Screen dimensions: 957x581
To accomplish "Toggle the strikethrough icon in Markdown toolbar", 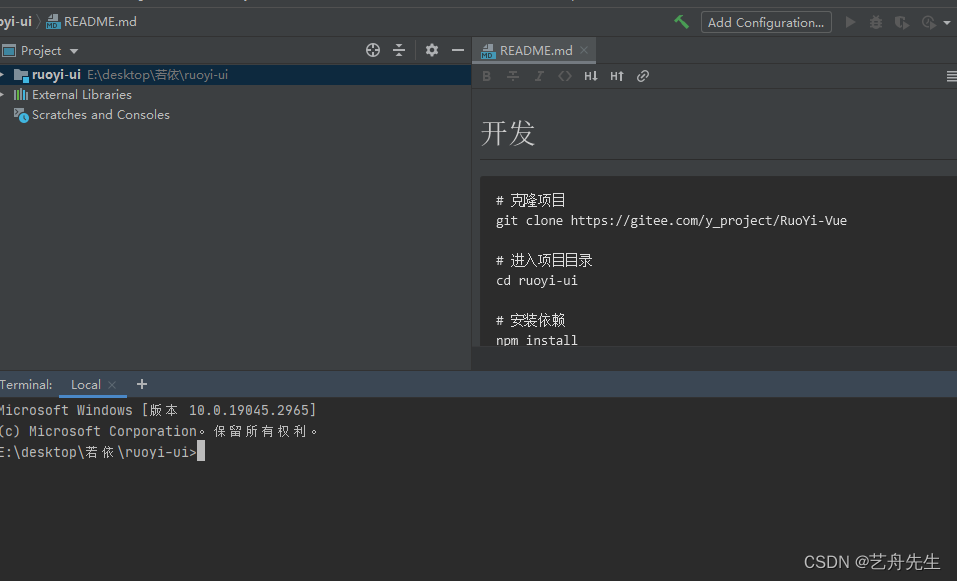I will (x=513, y=75).
